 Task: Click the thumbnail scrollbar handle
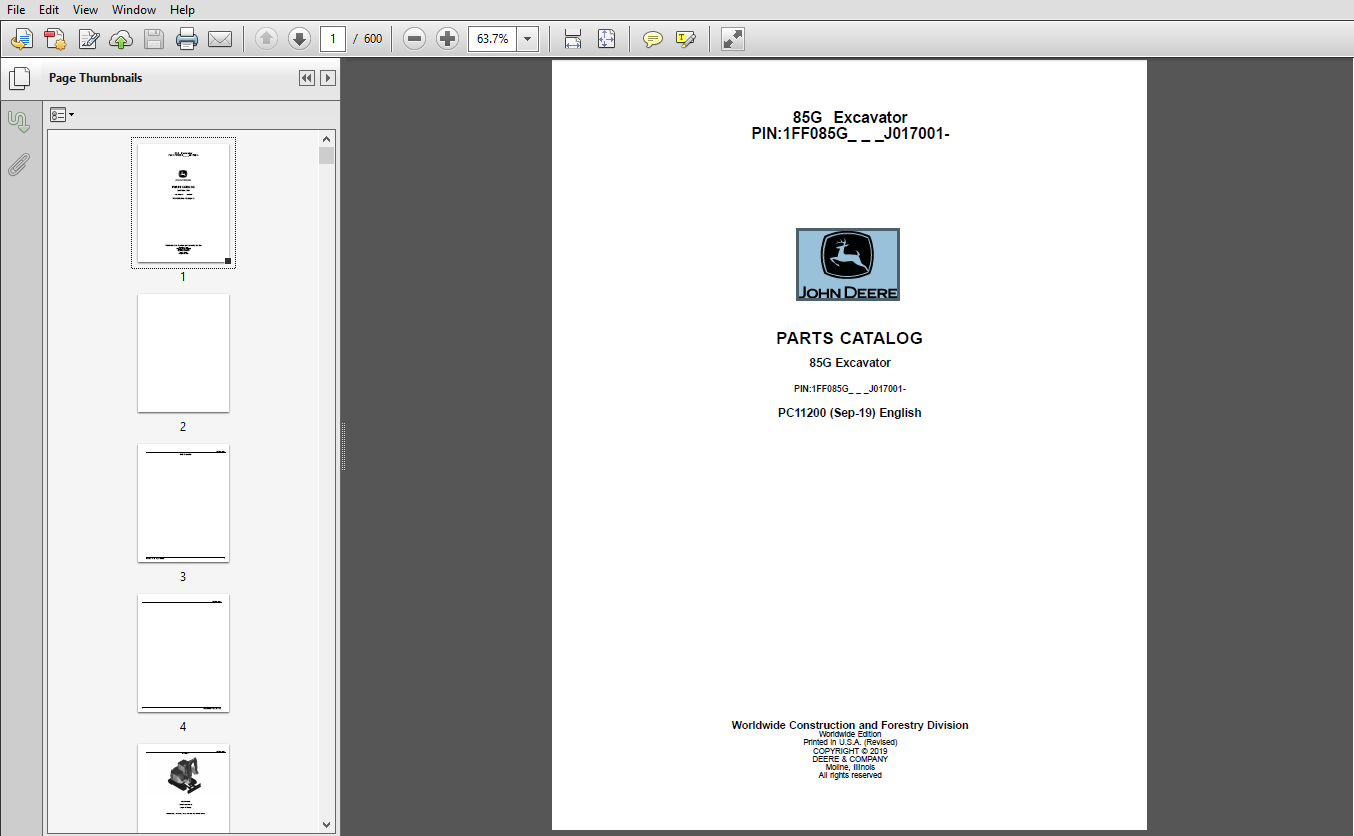click(327, 155)
